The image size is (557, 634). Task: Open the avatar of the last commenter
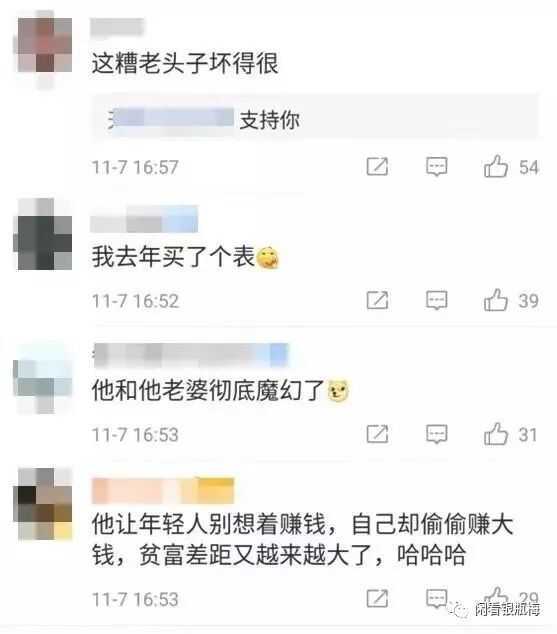[44, 503]
